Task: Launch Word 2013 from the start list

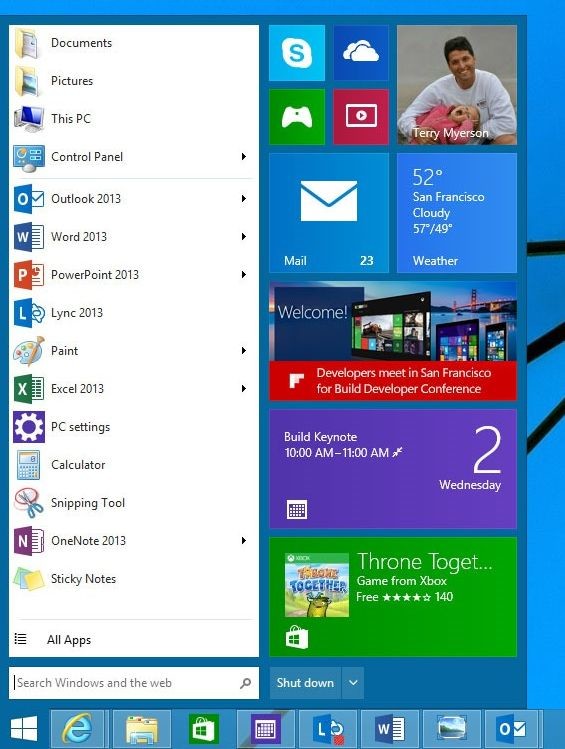Action: 133,236
